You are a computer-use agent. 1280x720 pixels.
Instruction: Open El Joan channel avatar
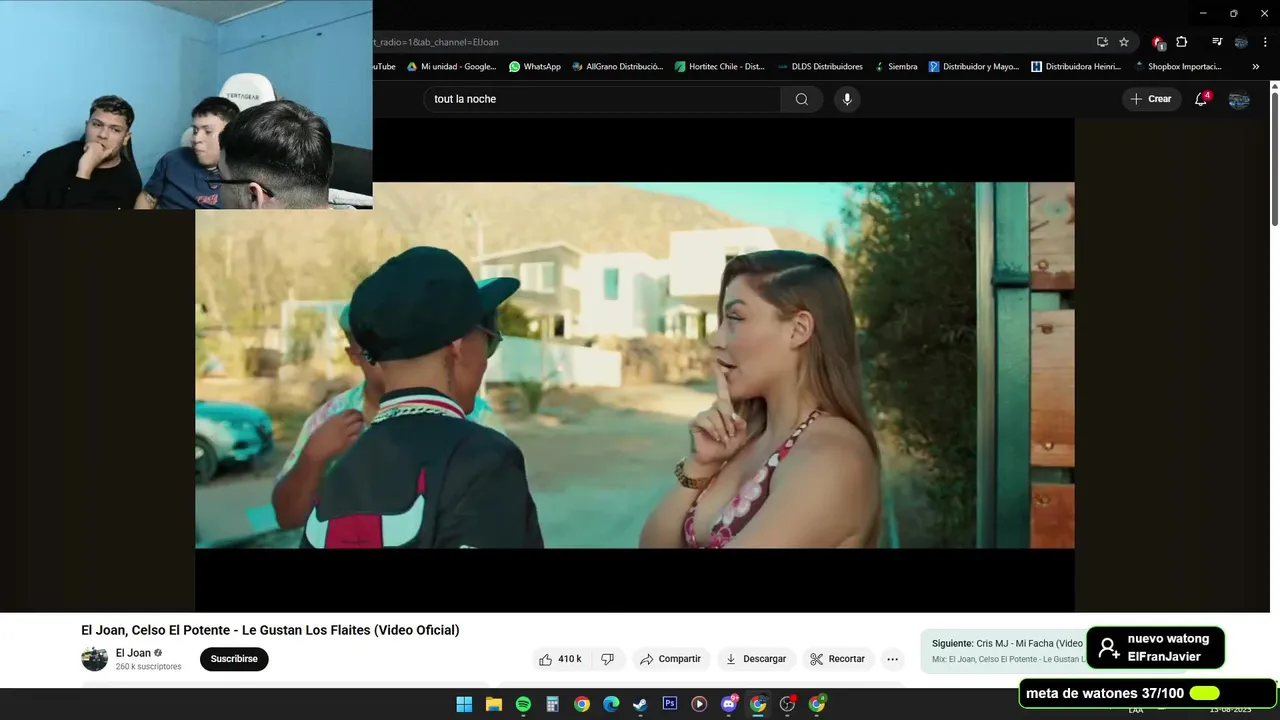coord(94,659)
